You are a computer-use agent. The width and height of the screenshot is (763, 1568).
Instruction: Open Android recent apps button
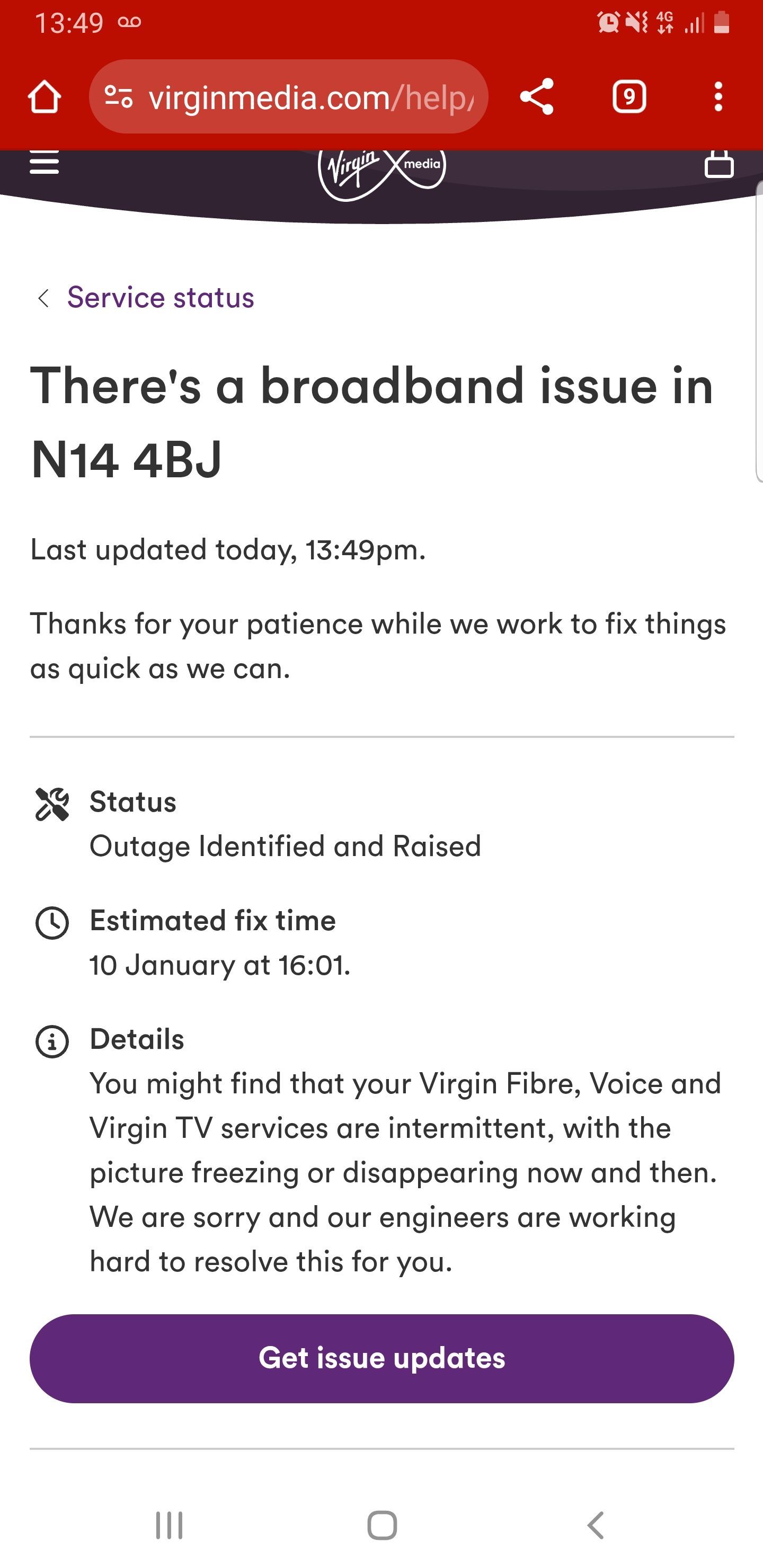[x=168, y=1526]
